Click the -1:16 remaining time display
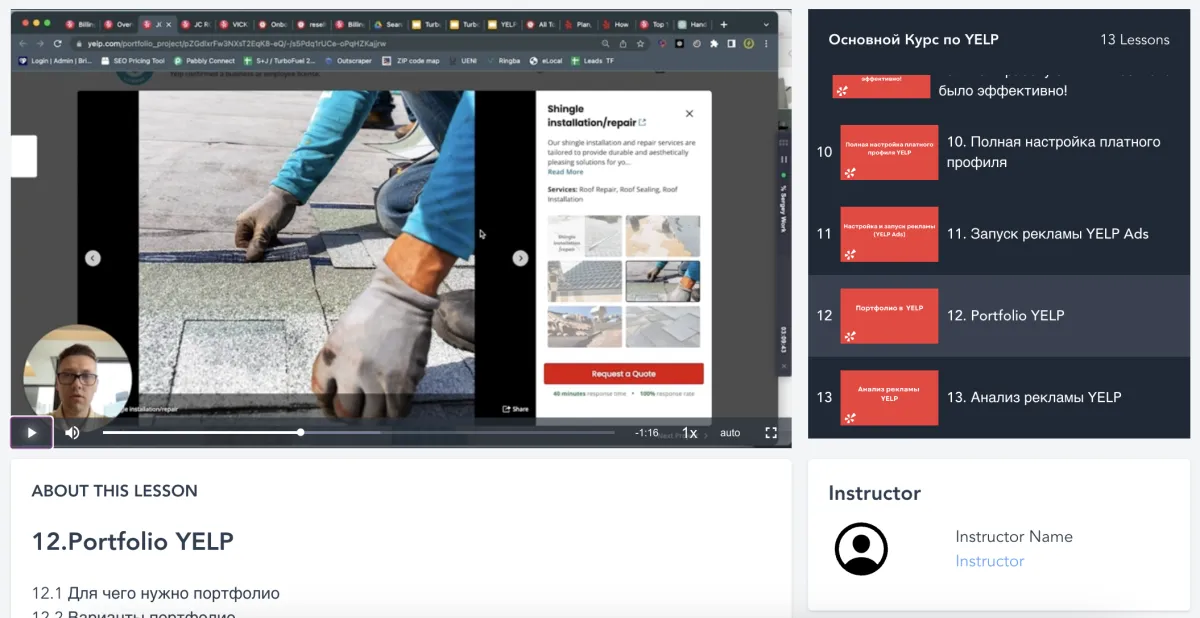Screen dimensions: 1200x618 pos(647,433)
